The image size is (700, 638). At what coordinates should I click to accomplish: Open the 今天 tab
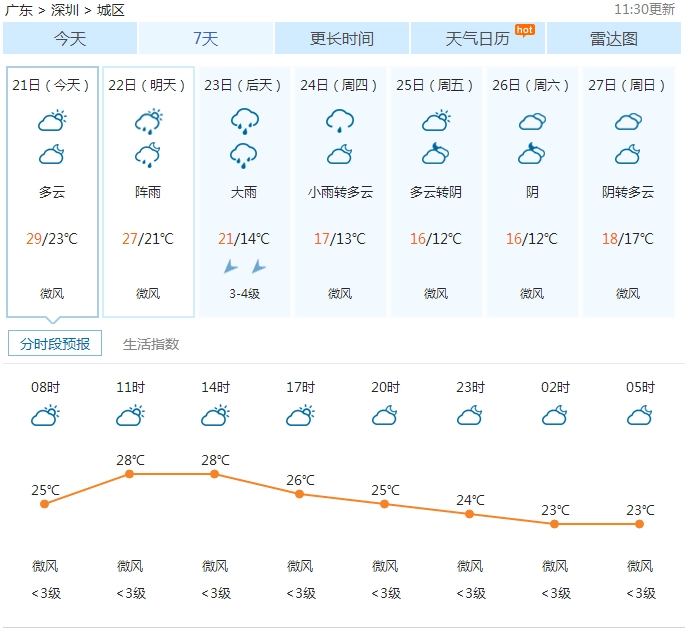70,38
